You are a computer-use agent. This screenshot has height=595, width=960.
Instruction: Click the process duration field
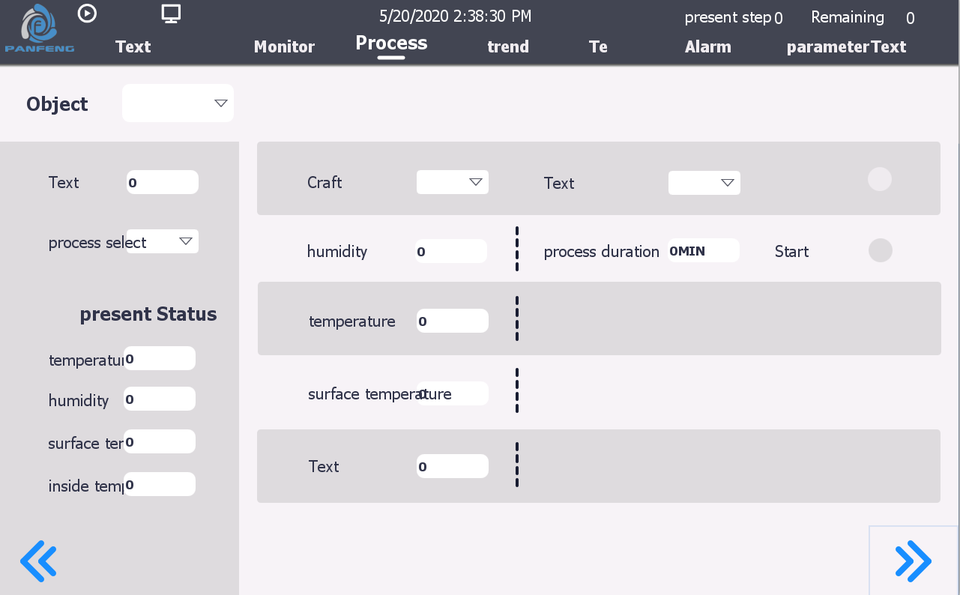point(703,251)
